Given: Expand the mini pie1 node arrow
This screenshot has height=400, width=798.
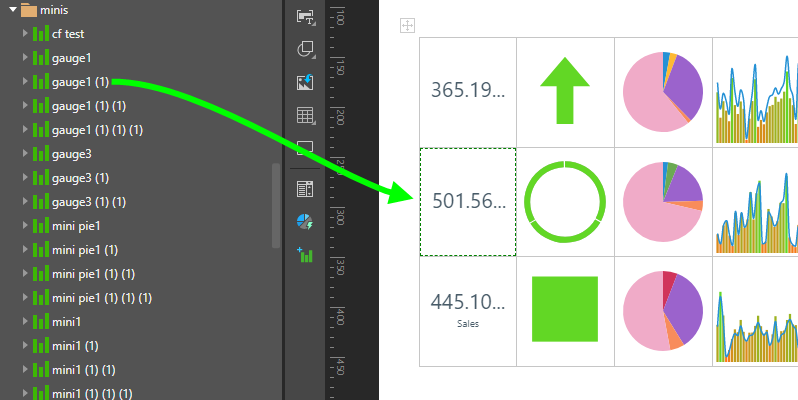Looking at the screenshot, I should tap(25, 226).
